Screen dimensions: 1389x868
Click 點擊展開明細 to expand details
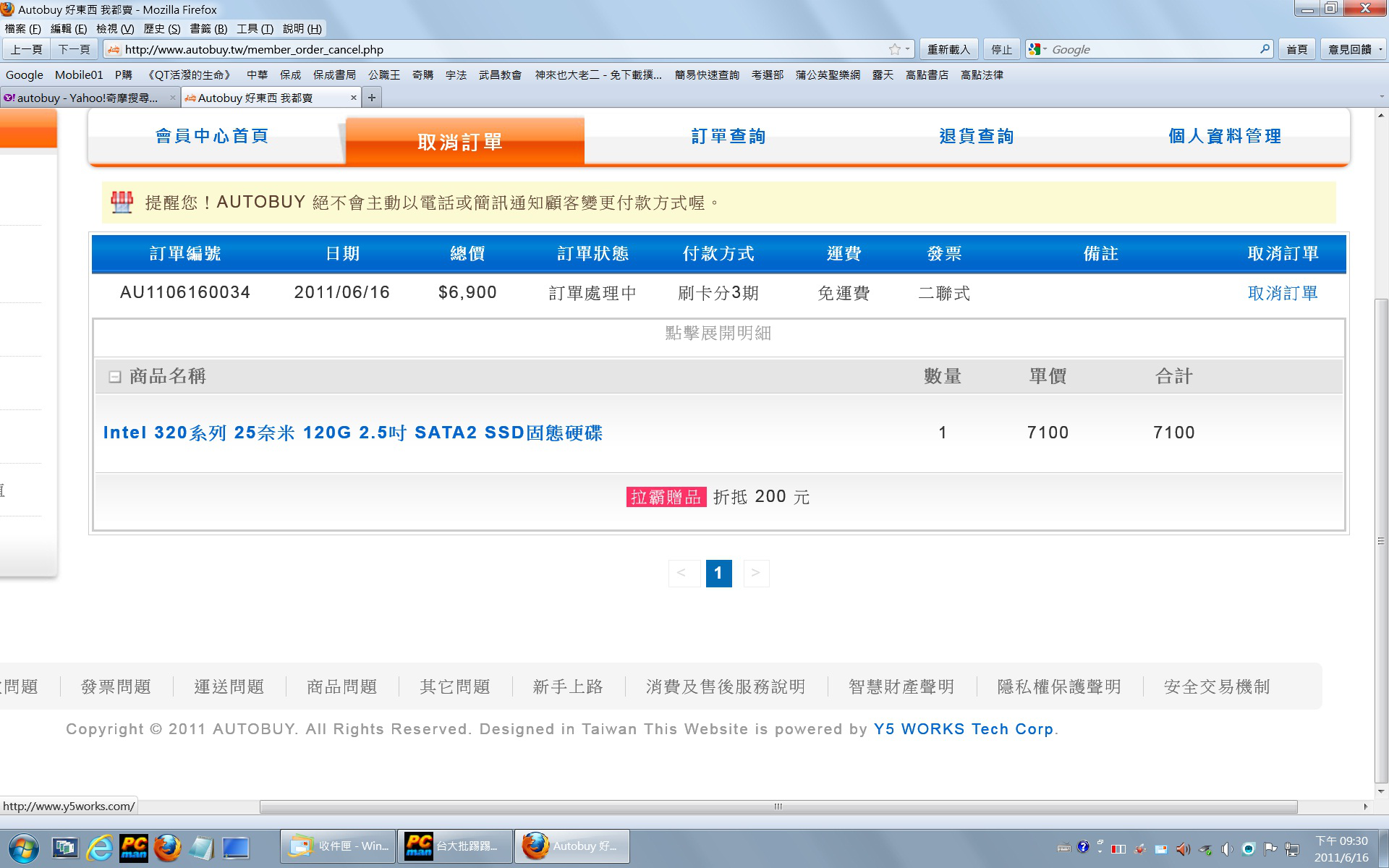point(718,333)
